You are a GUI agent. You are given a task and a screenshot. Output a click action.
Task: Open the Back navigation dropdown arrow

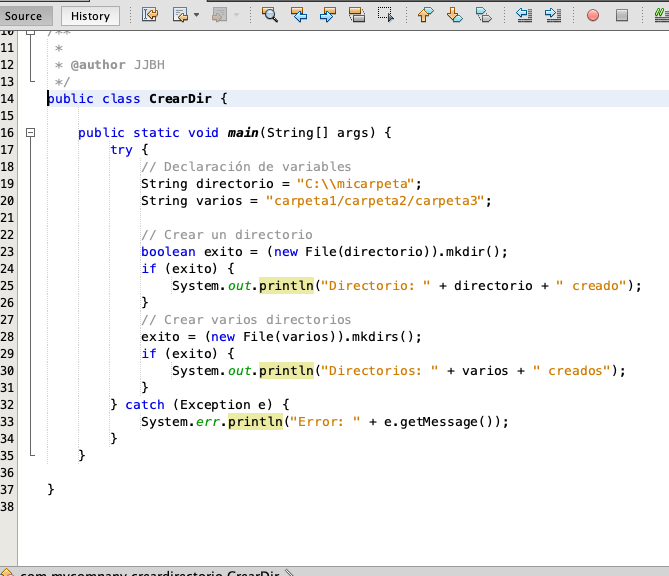196,15
